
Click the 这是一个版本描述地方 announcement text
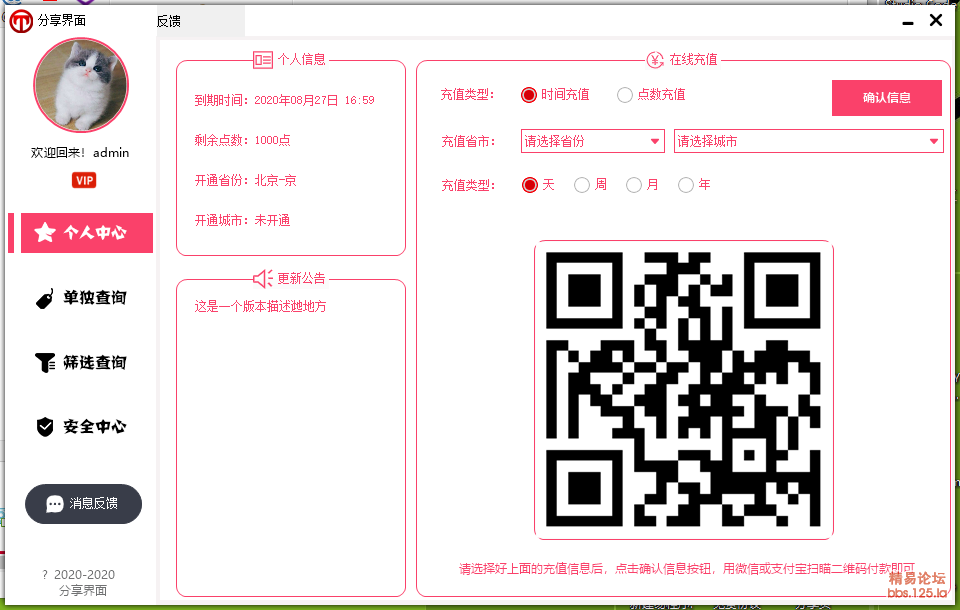tap(261, 306)
